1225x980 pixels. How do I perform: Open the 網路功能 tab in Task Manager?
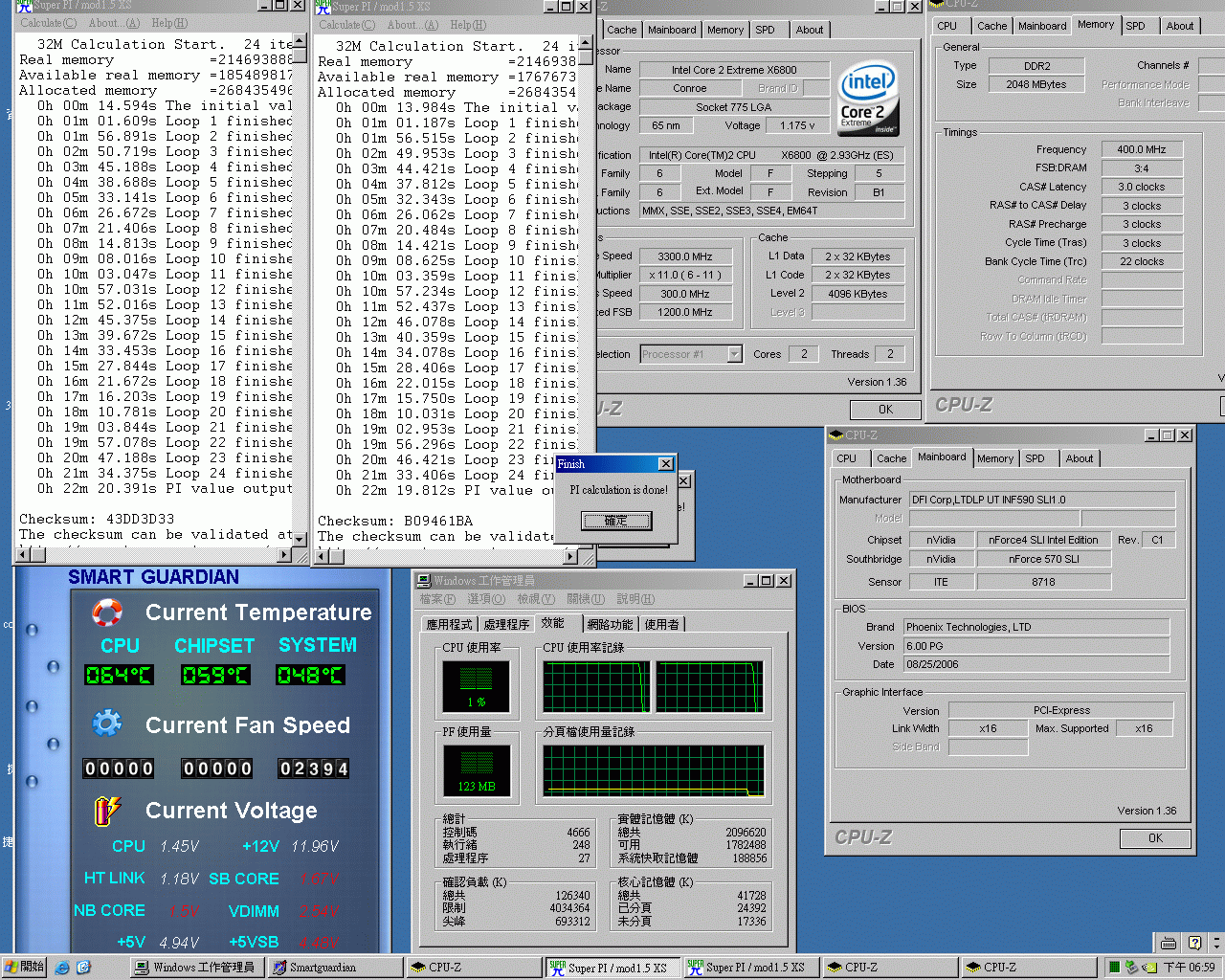pos(610,624)
